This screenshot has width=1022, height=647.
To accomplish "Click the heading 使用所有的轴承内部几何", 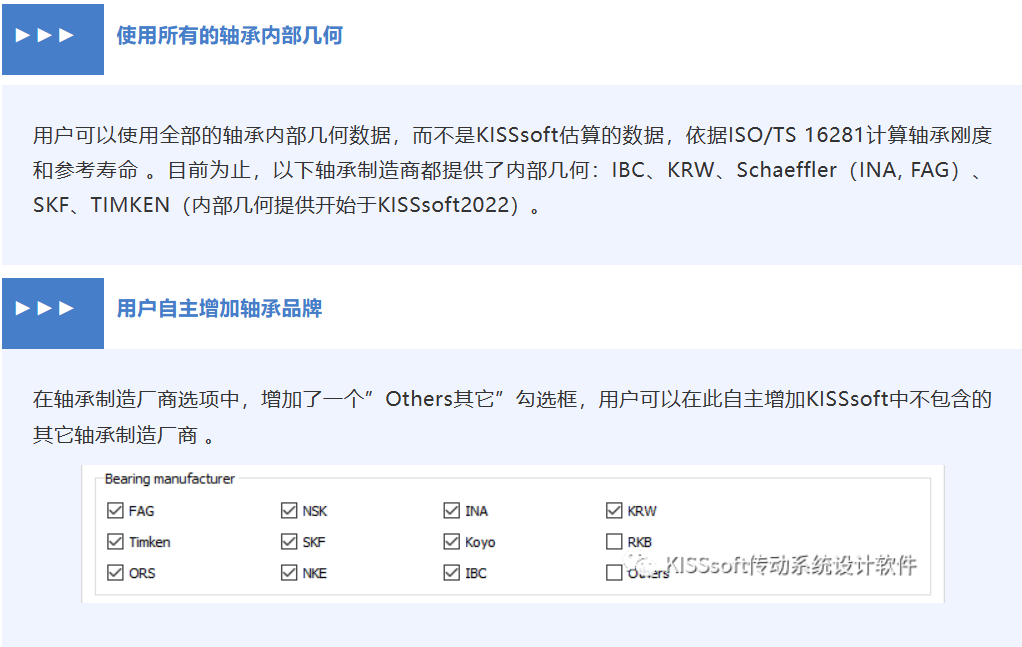I will (x=229, y=35).
